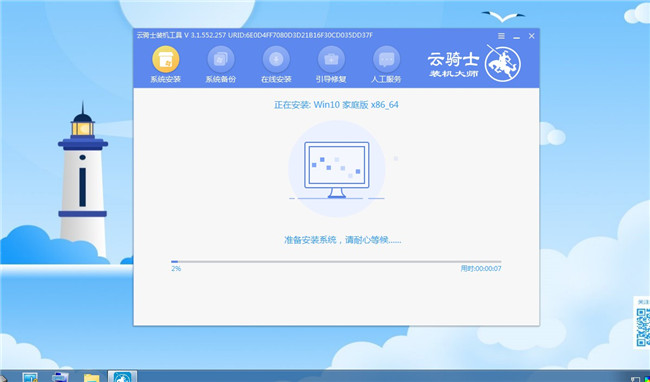This screenshot has width=650, height=382.
Task: Click the '2%' progress value
Action: (176, 268)
